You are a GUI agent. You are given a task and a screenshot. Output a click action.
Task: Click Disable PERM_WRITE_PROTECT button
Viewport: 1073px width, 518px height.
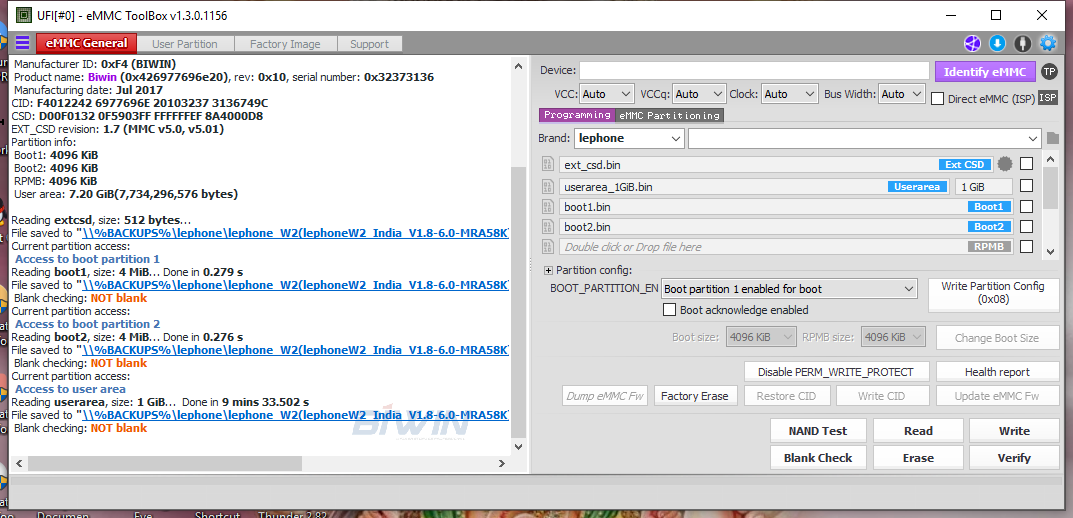[x=836, y=372]
